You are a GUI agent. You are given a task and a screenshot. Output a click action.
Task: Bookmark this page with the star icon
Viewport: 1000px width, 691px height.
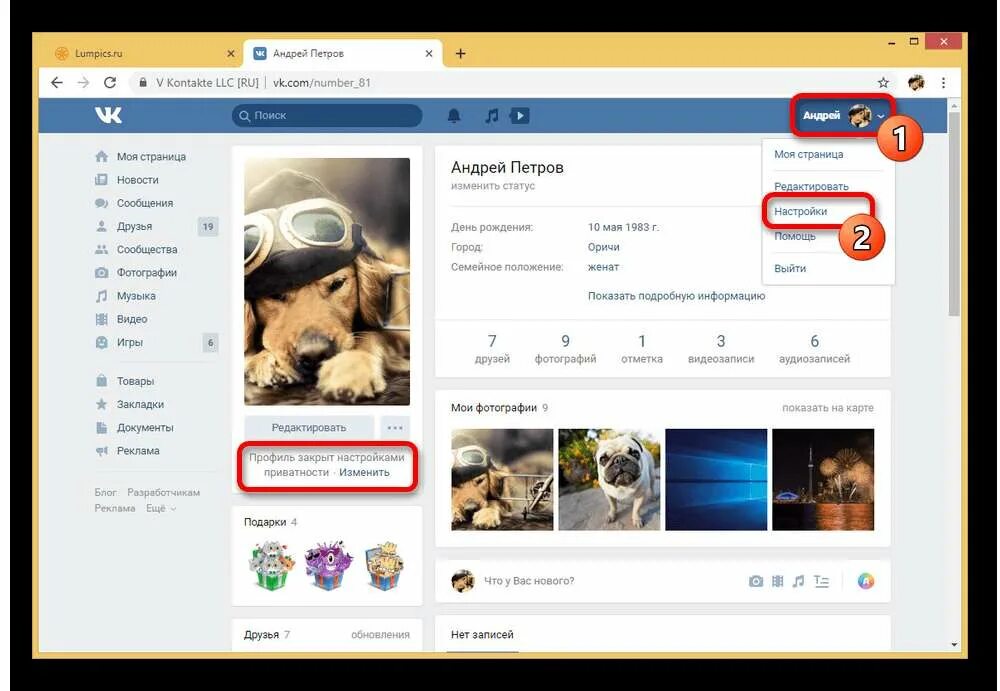click(883, 83)
